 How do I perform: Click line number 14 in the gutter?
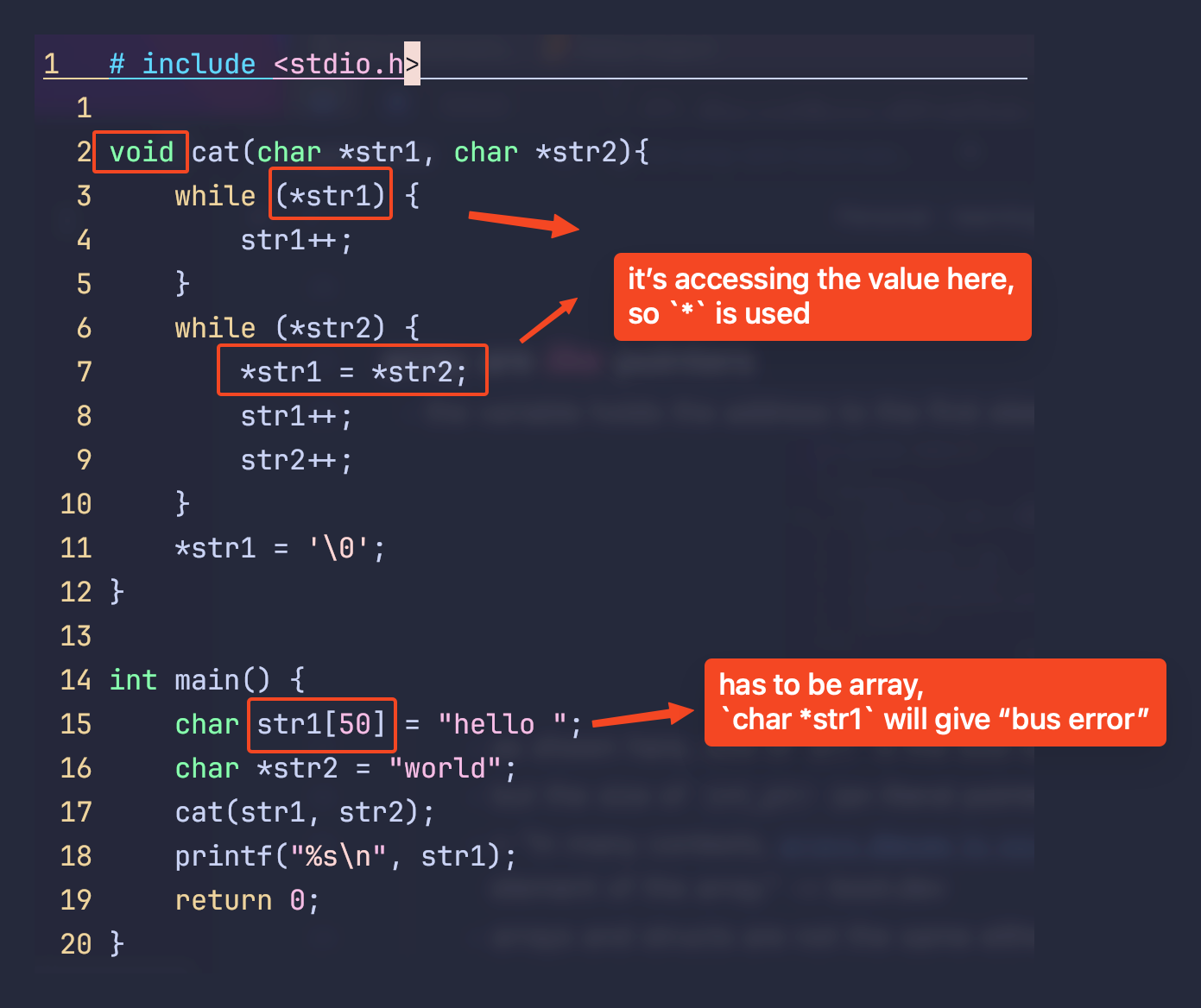click(75, 680)
